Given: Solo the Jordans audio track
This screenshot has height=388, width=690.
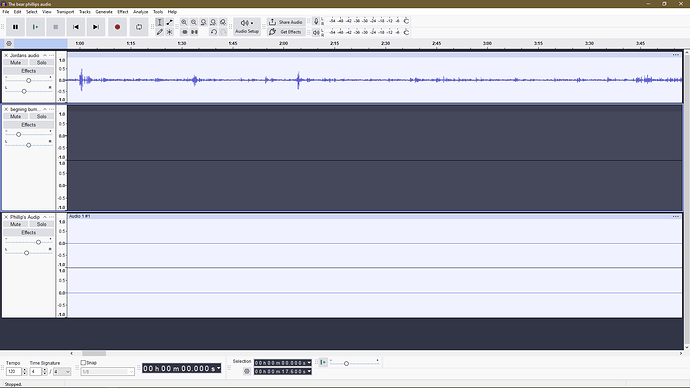Looking at the screenshot, I should 41,62.
